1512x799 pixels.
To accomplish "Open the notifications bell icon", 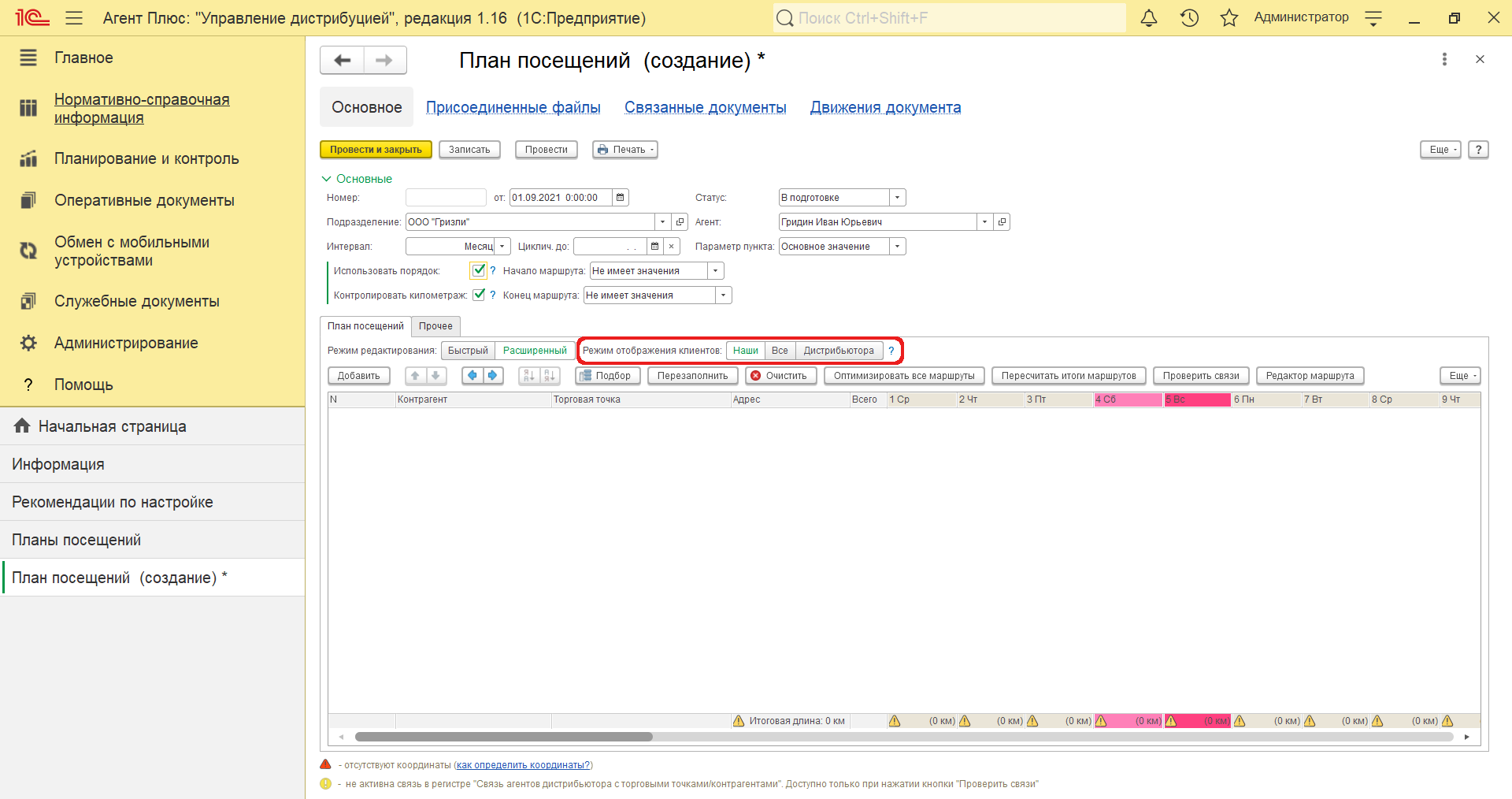I will (1149, 17).
